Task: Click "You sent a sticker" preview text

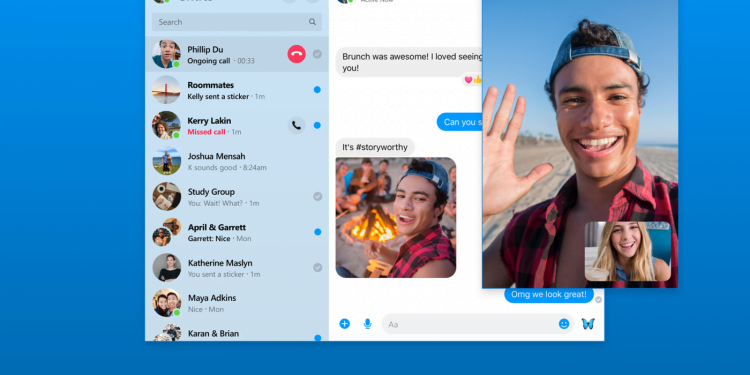Action: (216, 275)
